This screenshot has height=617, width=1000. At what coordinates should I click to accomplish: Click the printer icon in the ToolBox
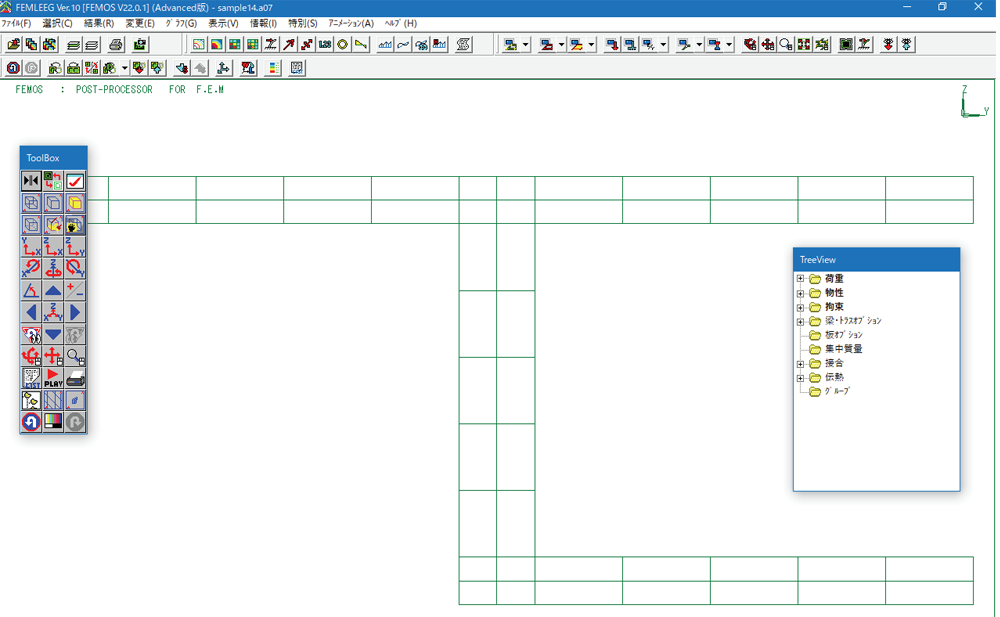tap(75, 378)
